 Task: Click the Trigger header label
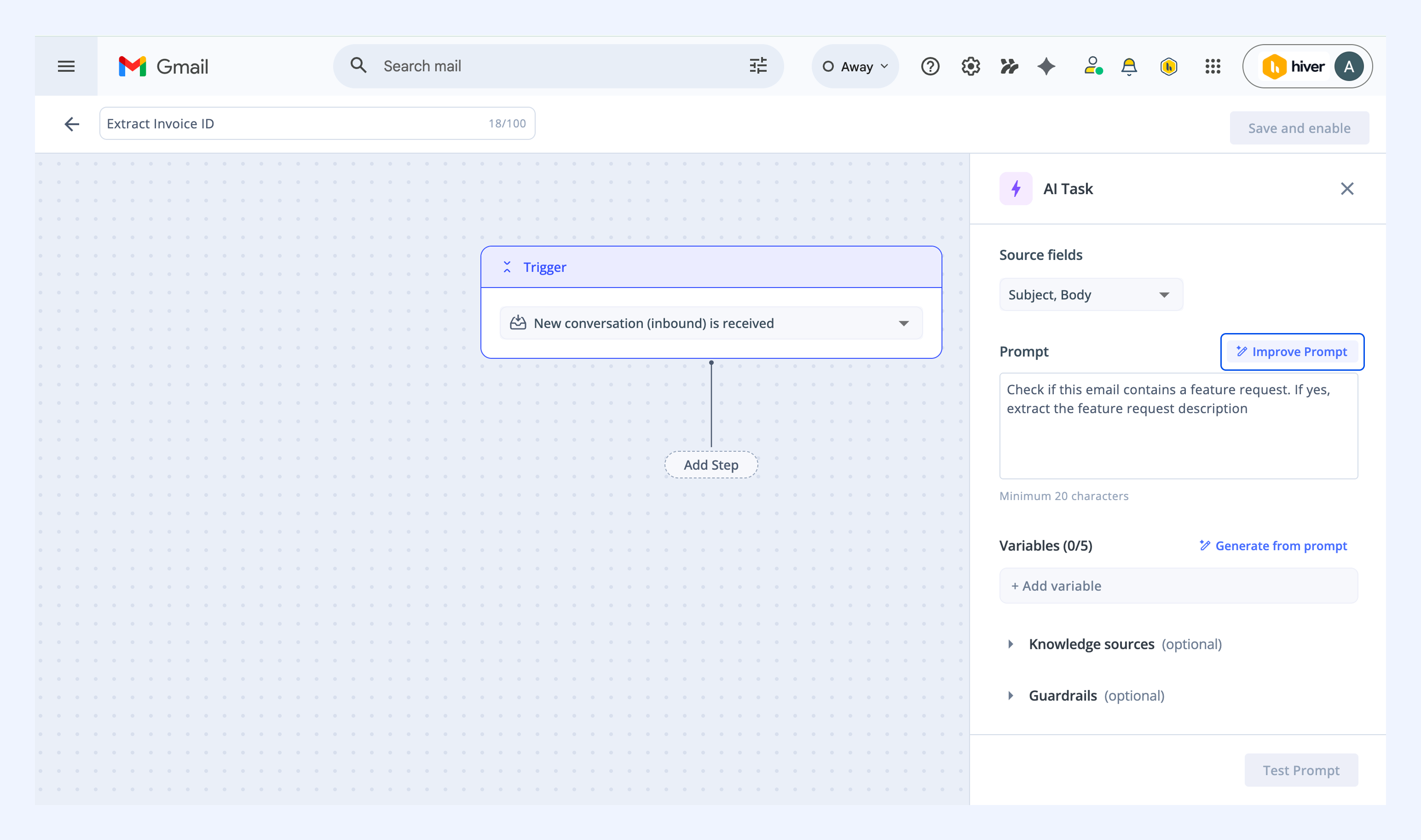[545, 267]
